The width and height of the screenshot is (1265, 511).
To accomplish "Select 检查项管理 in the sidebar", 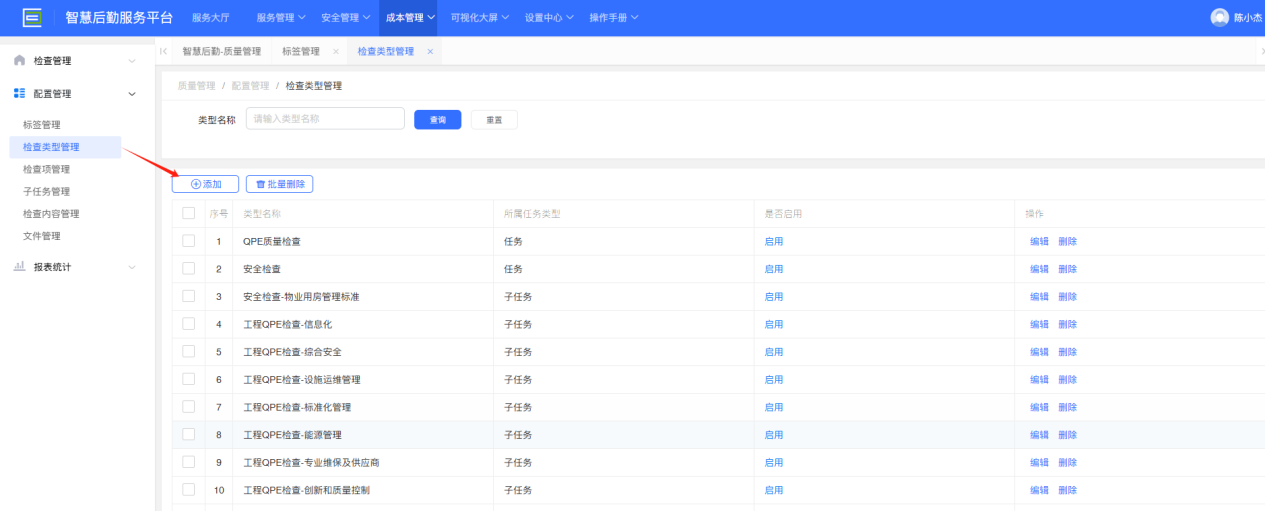I will coord(46,169).
